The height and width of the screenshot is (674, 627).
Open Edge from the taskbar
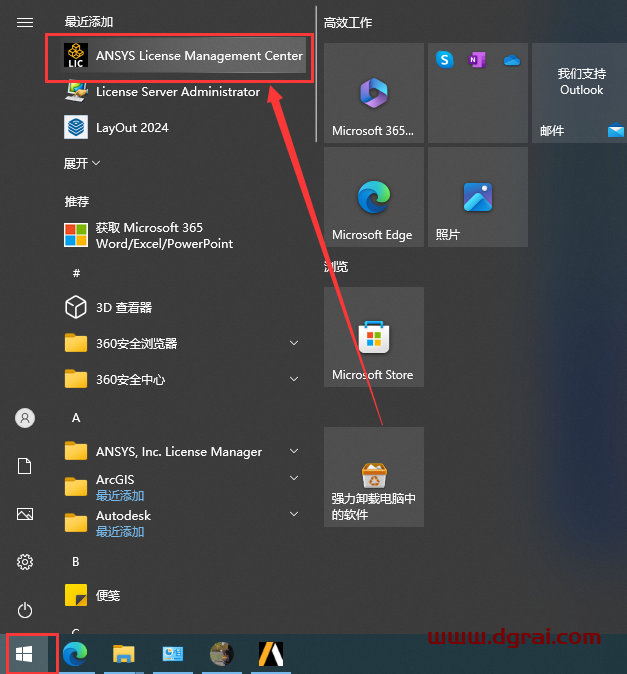75,654
